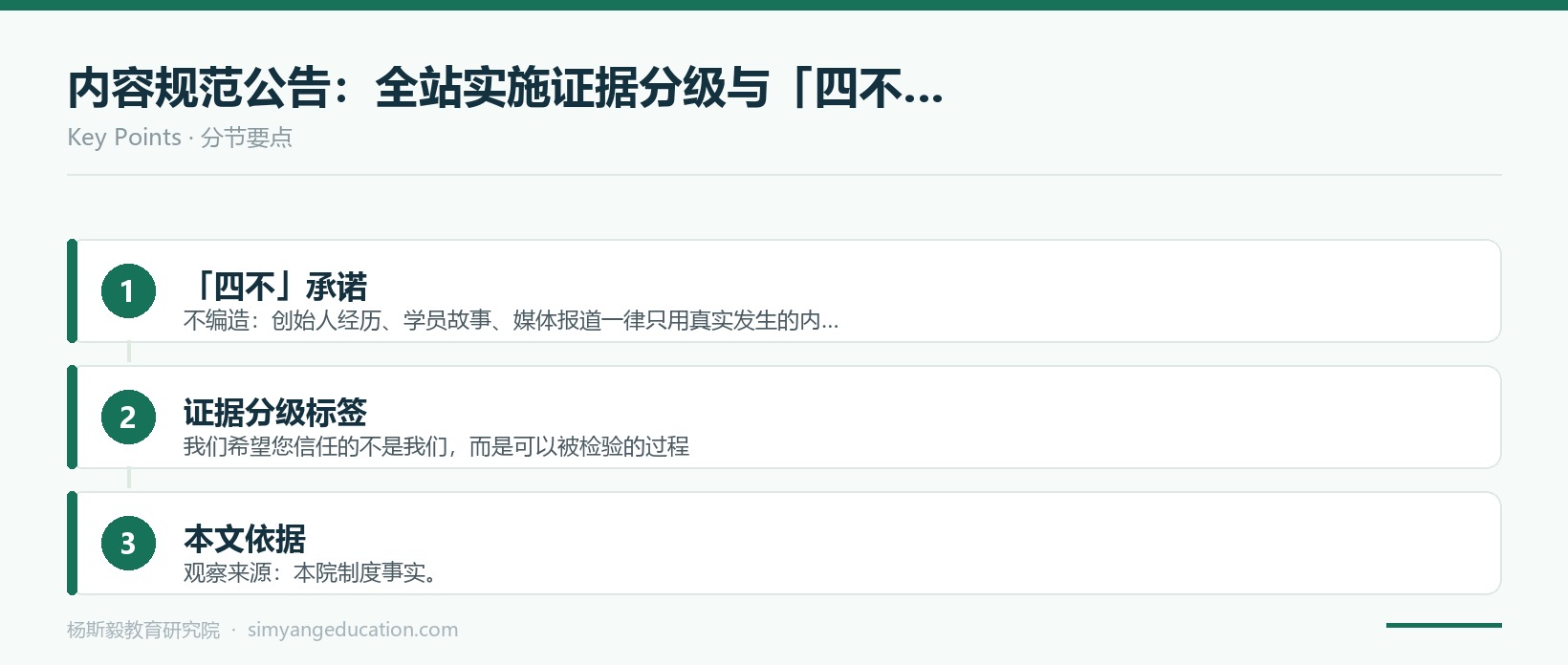The width and height of the screenshot is (1568, 665).
Task: Click the number 2 circle badge
Action: point(128,417)
